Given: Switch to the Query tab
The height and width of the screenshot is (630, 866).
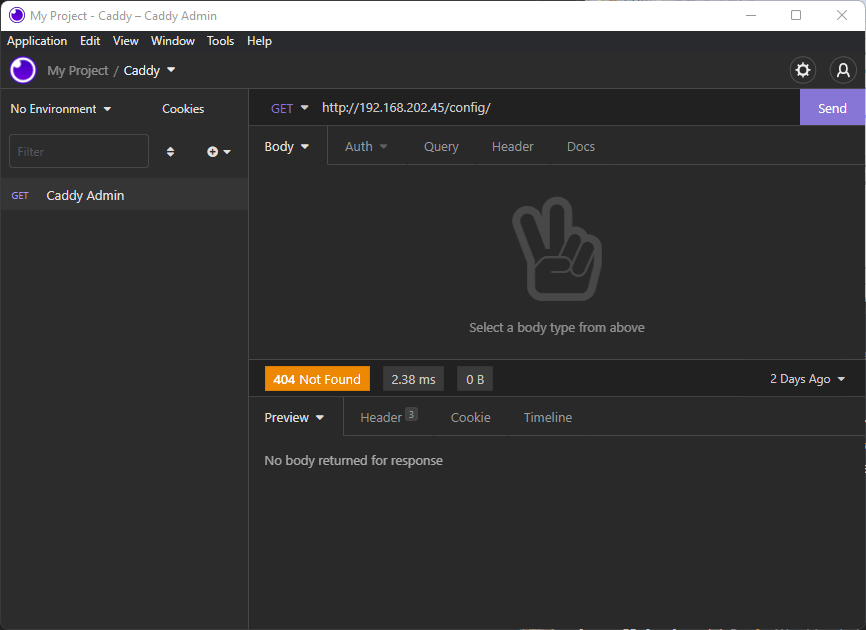Looking at the screenshot, I should coord(441,147).
